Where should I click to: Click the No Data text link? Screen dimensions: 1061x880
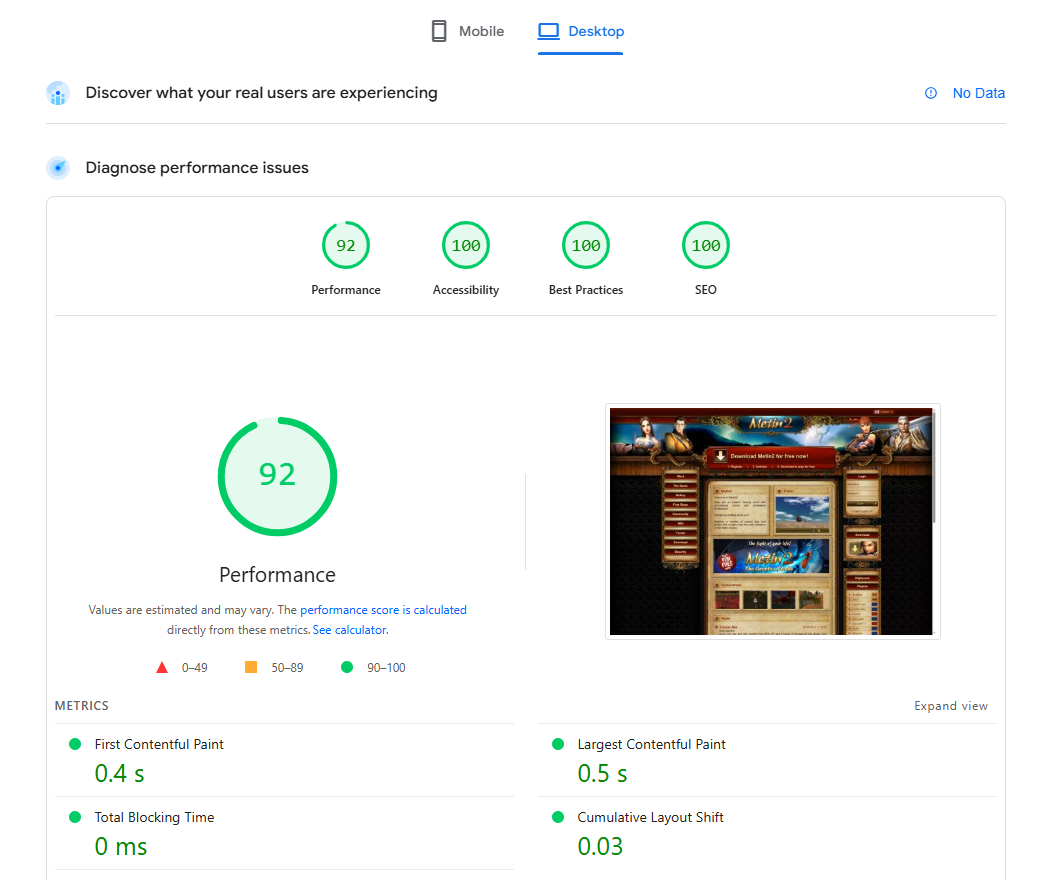978,93
